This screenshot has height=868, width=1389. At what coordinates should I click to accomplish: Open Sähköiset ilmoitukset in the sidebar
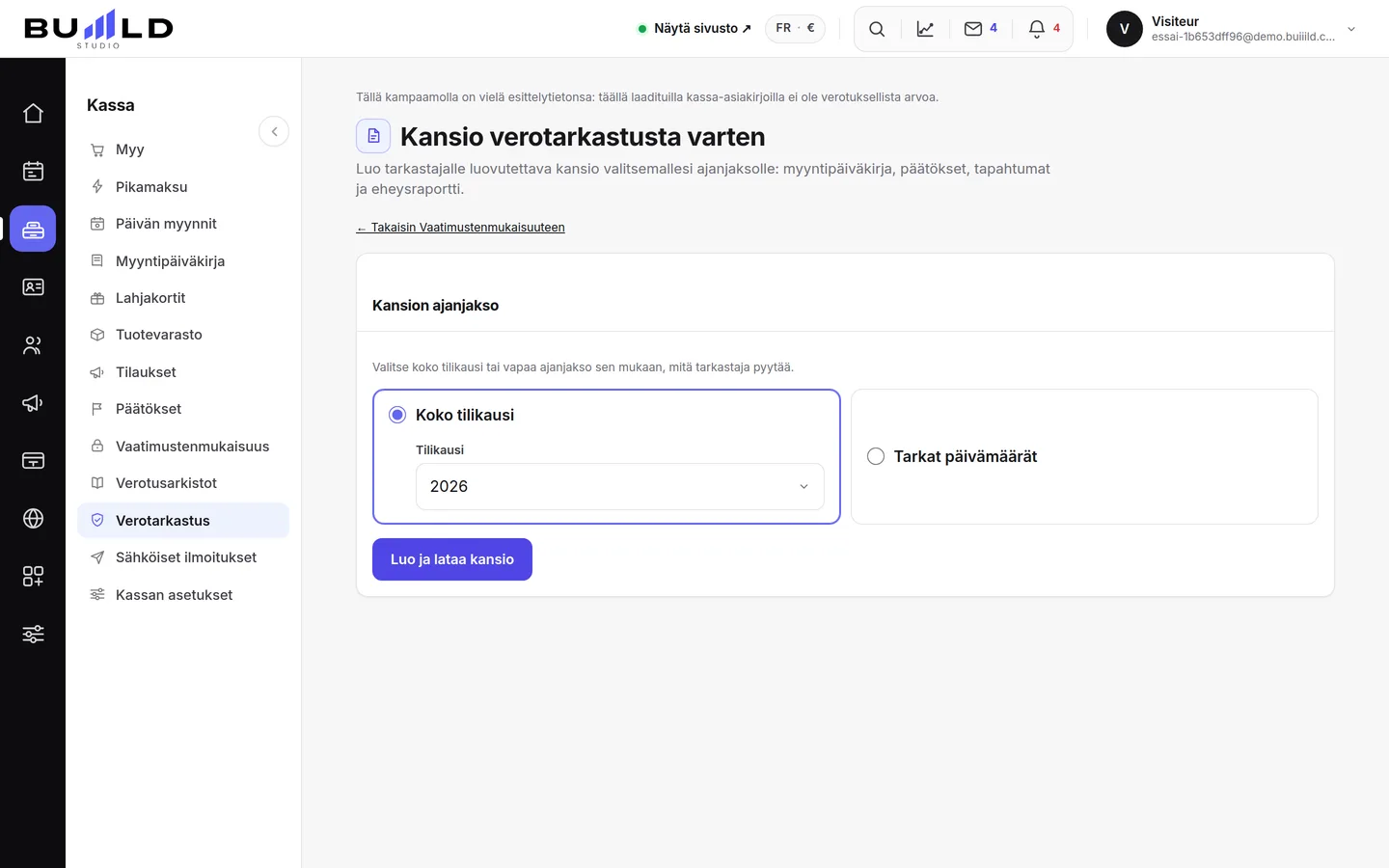point(183,557)
